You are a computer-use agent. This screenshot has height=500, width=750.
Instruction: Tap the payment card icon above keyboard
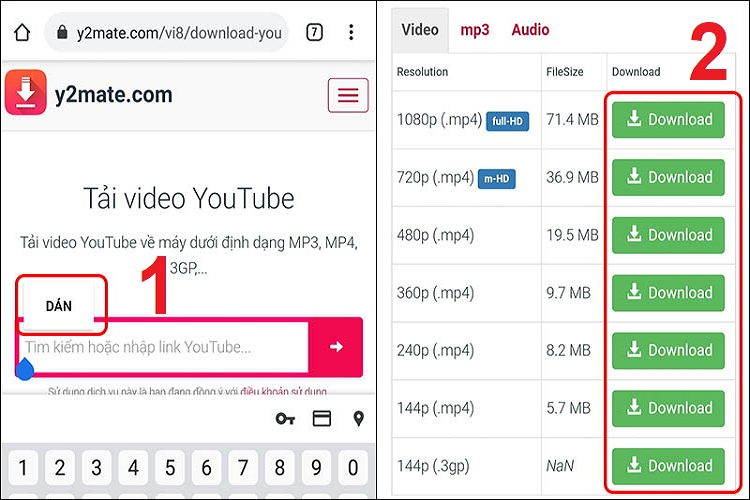321,419
